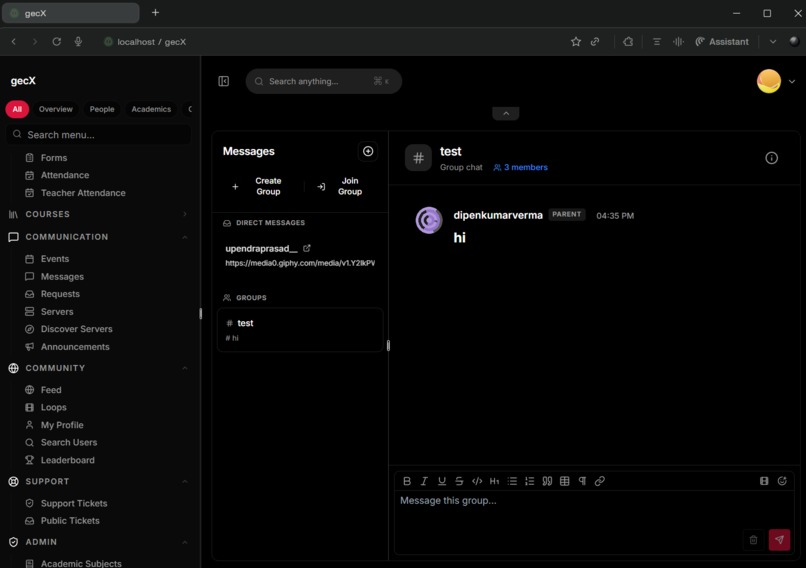Insert a numbered list in editor

(x=529, y=481)
